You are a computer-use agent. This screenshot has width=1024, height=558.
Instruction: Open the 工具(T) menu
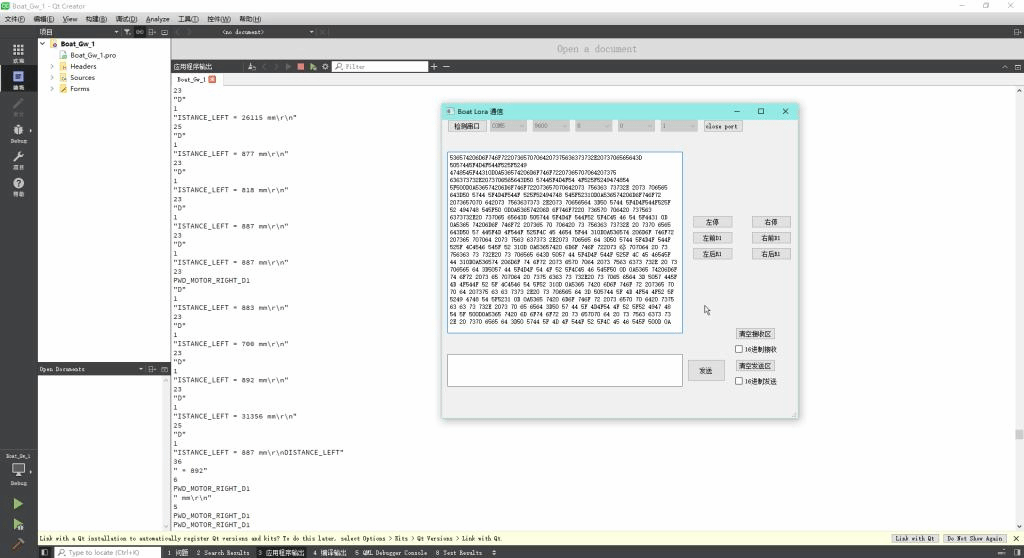coord(188,19)
